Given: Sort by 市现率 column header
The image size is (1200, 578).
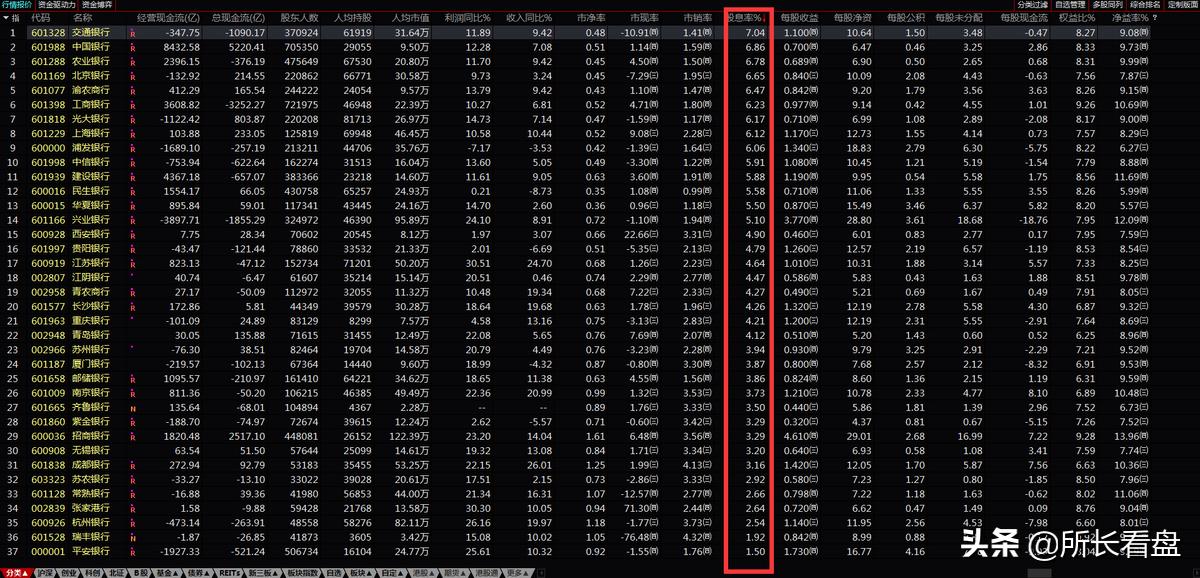Looking at the screenshot, I should point(644,18).
